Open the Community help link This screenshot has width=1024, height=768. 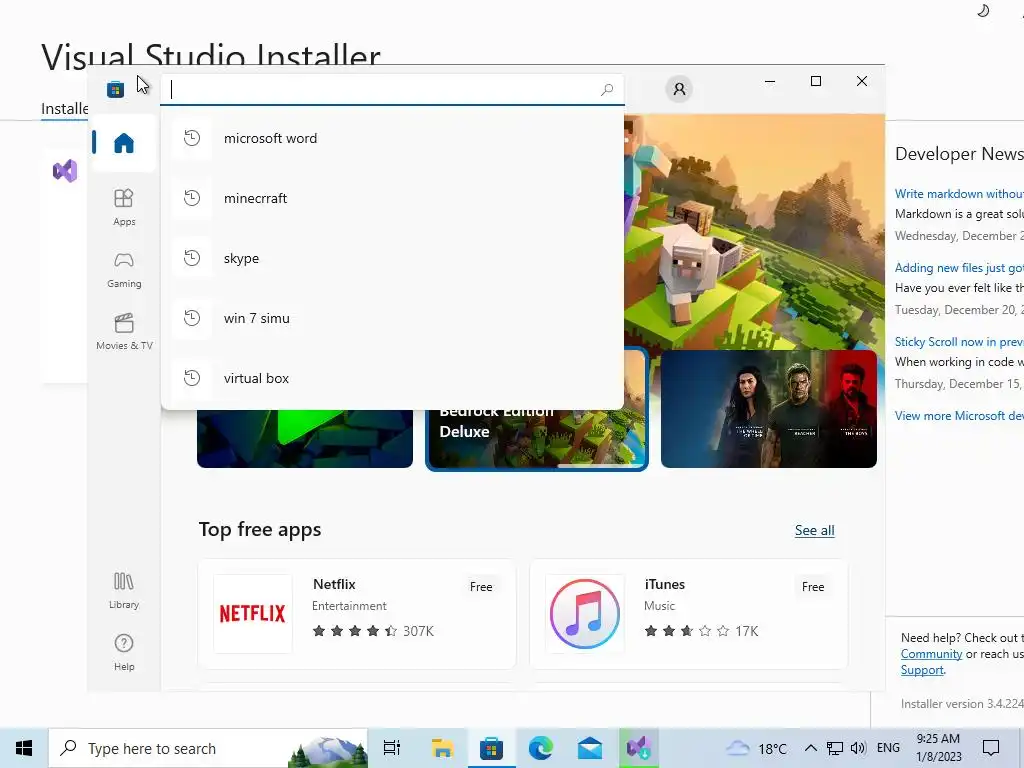click(x=931, y=654)
